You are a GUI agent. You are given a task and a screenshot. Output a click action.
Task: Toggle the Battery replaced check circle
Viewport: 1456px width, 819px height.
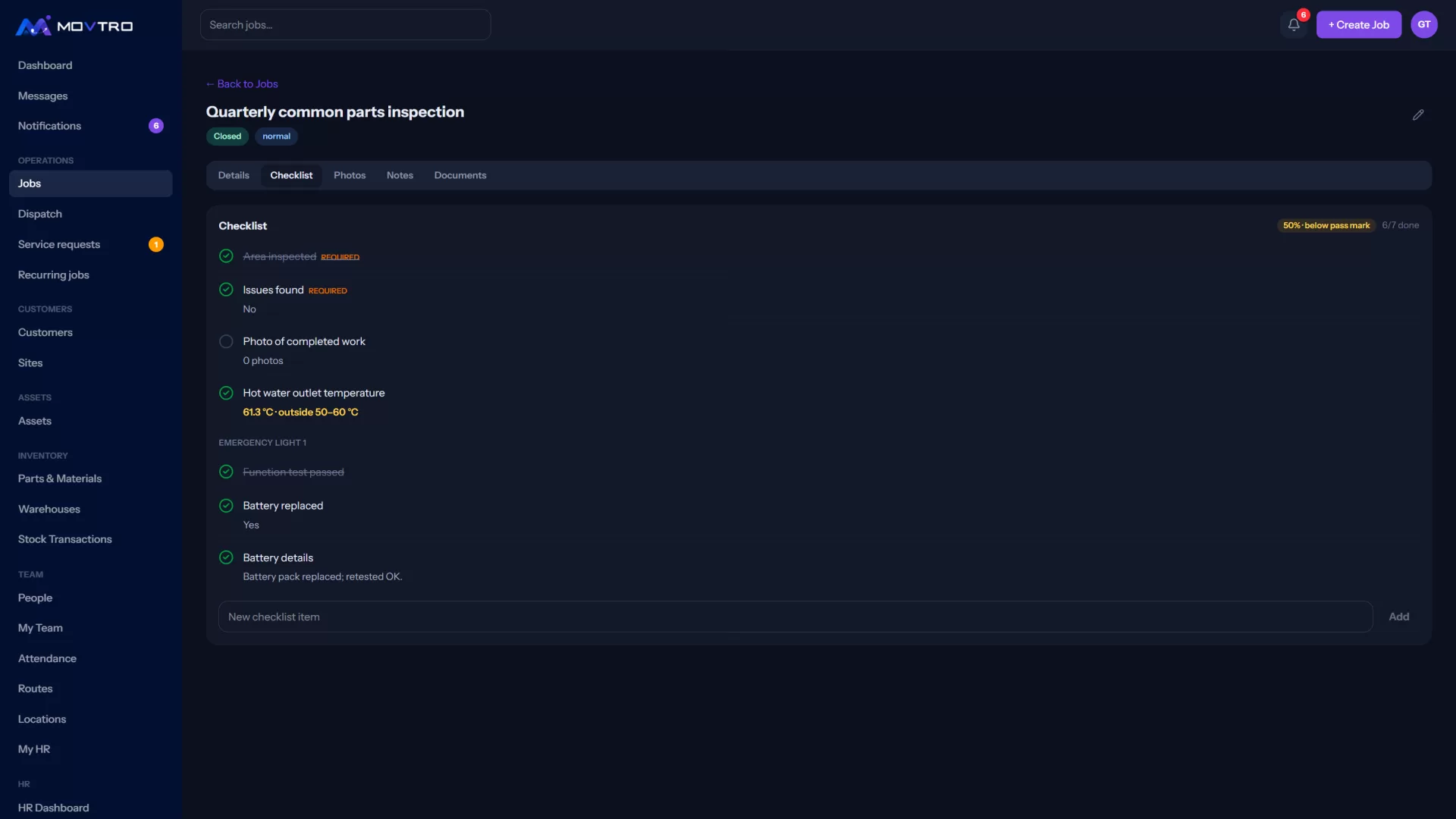[226, 506]
